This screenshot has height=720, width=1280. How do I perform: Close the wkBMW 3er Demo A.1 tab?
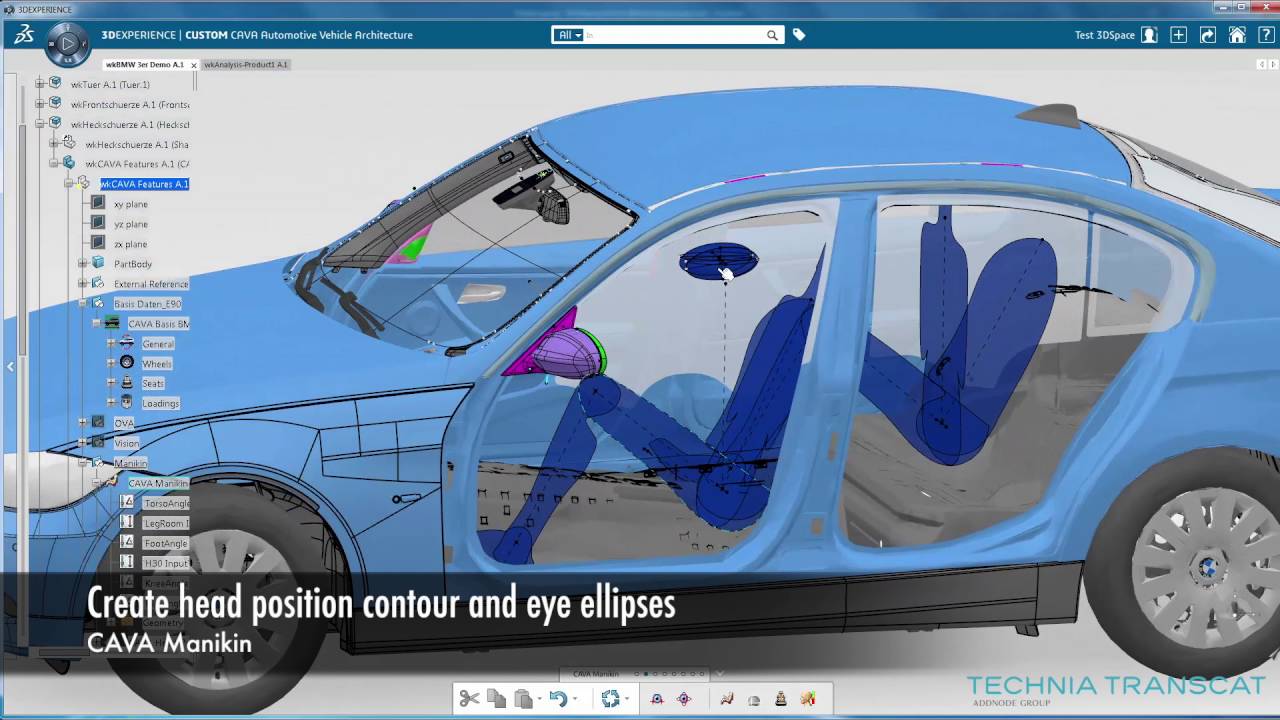tap(194, 65)
